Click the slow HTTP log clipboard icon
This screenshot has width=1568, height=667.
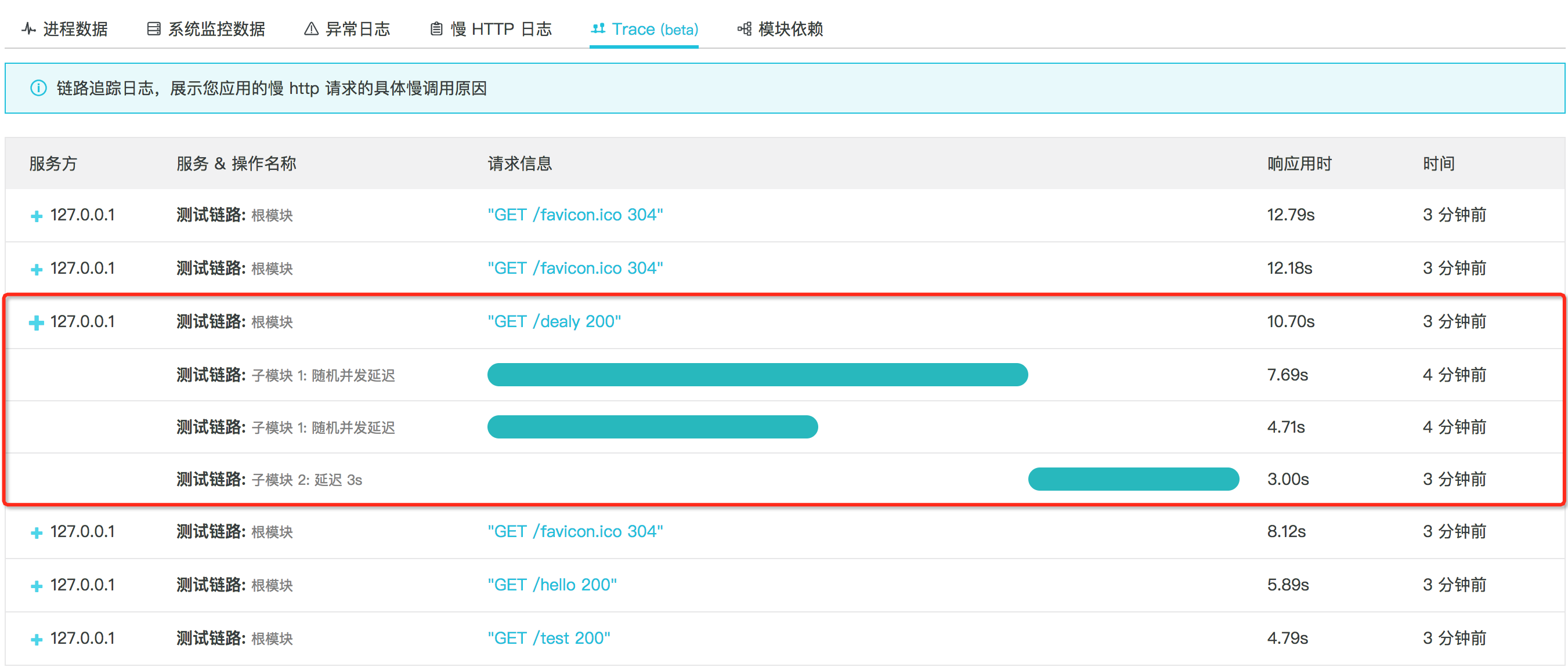pos(436,28)
